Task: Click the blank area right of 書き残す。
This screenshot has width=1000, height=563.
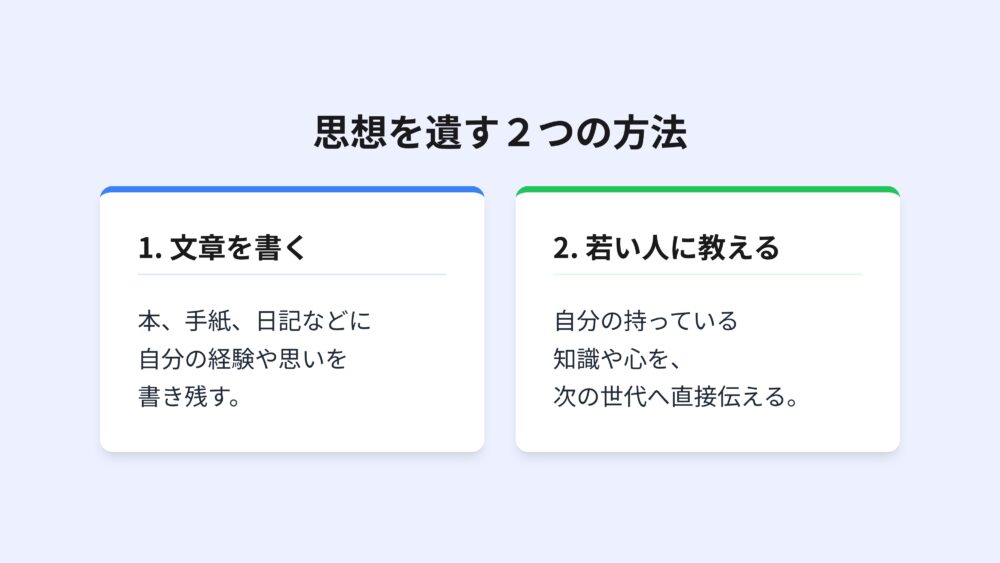Action: click(x=350, y=396)
